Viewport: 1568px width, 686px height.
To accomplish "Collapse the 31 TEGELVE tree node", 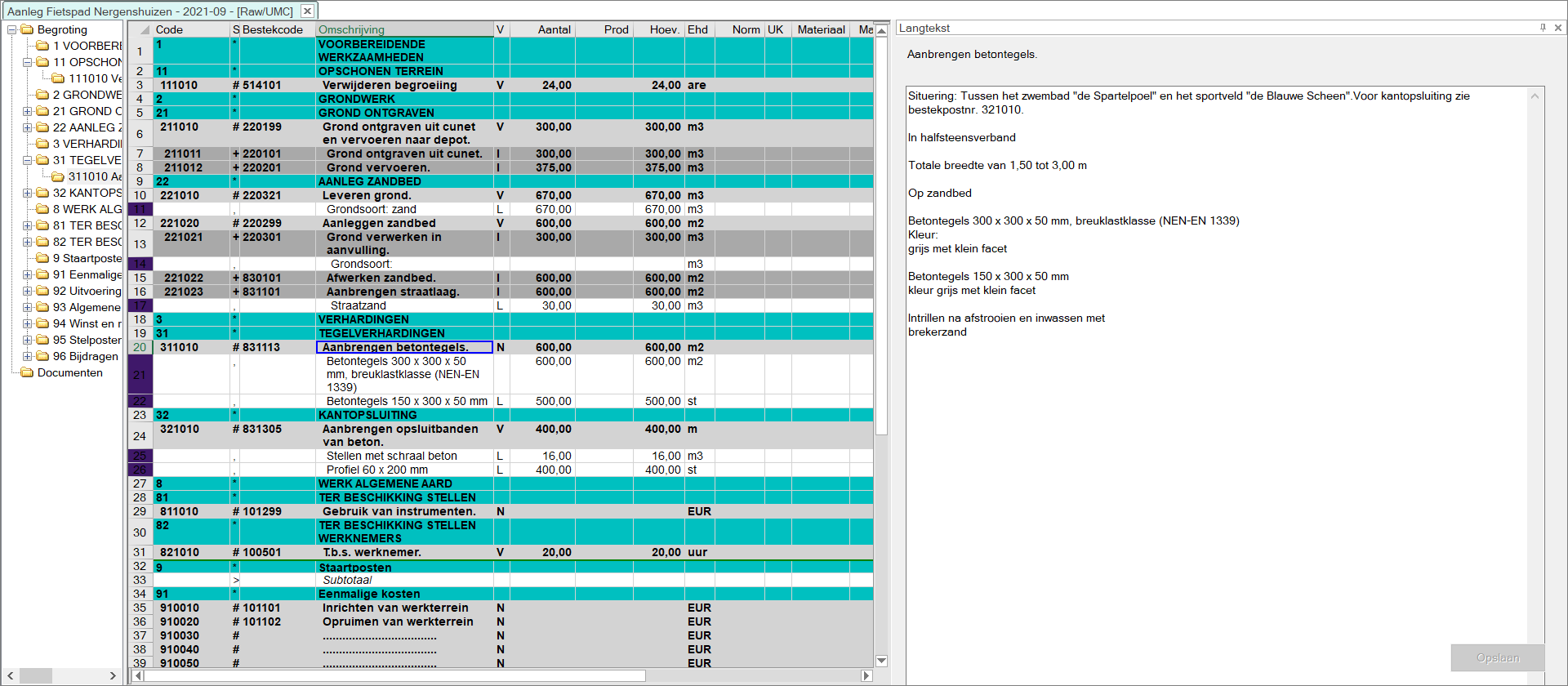I will (x=28, y=160).
